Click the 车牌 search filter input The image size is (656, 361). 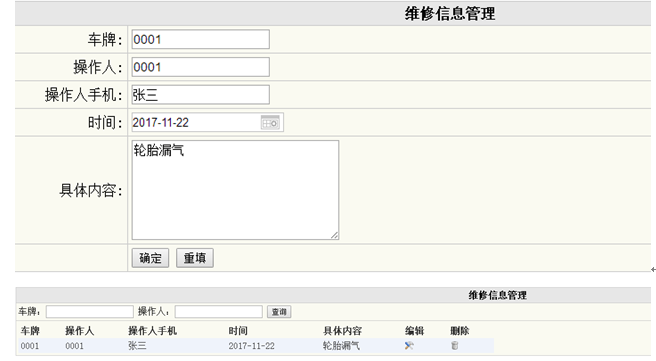point(90,312)
